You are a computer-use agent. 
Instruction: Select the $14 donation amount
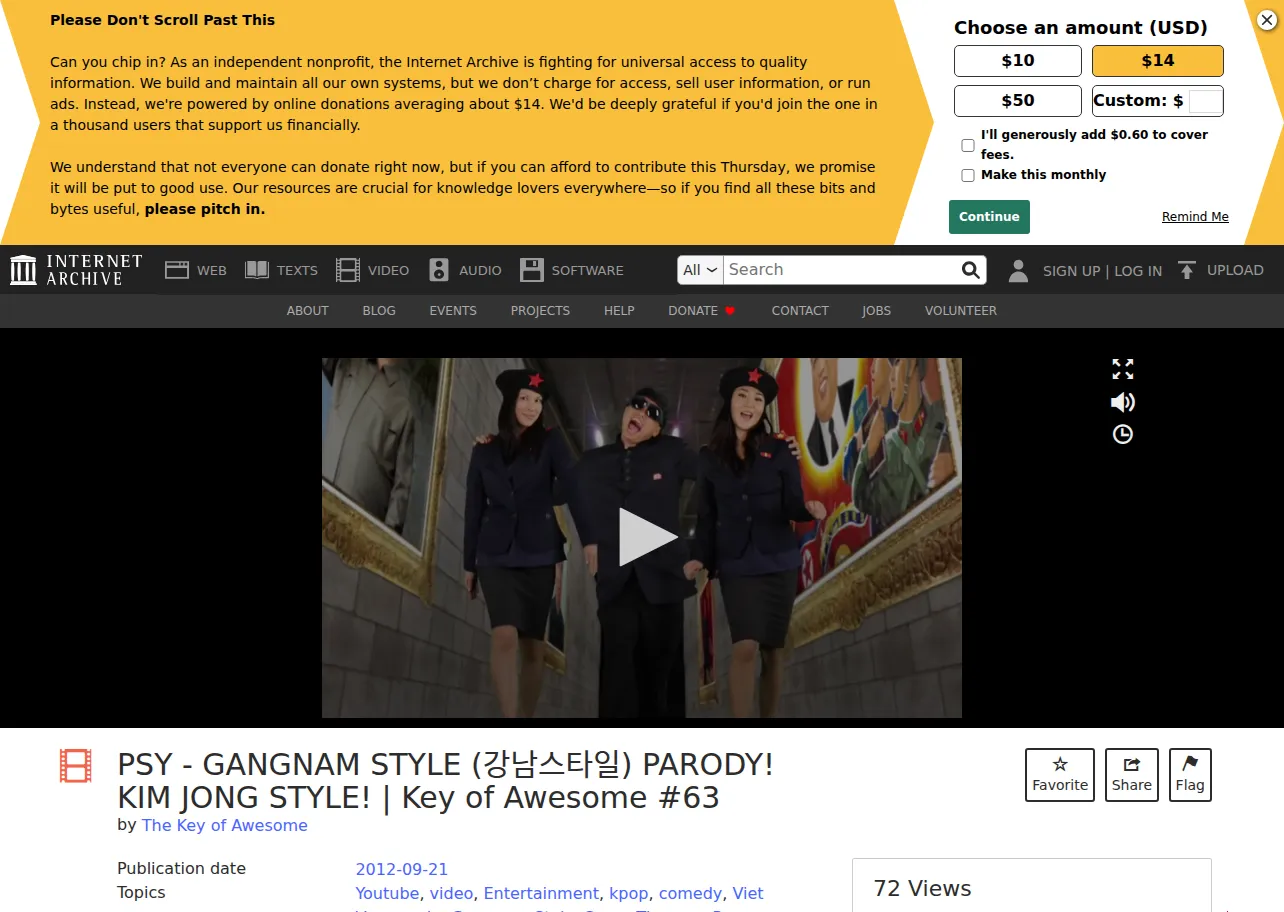click(1158, 61)
